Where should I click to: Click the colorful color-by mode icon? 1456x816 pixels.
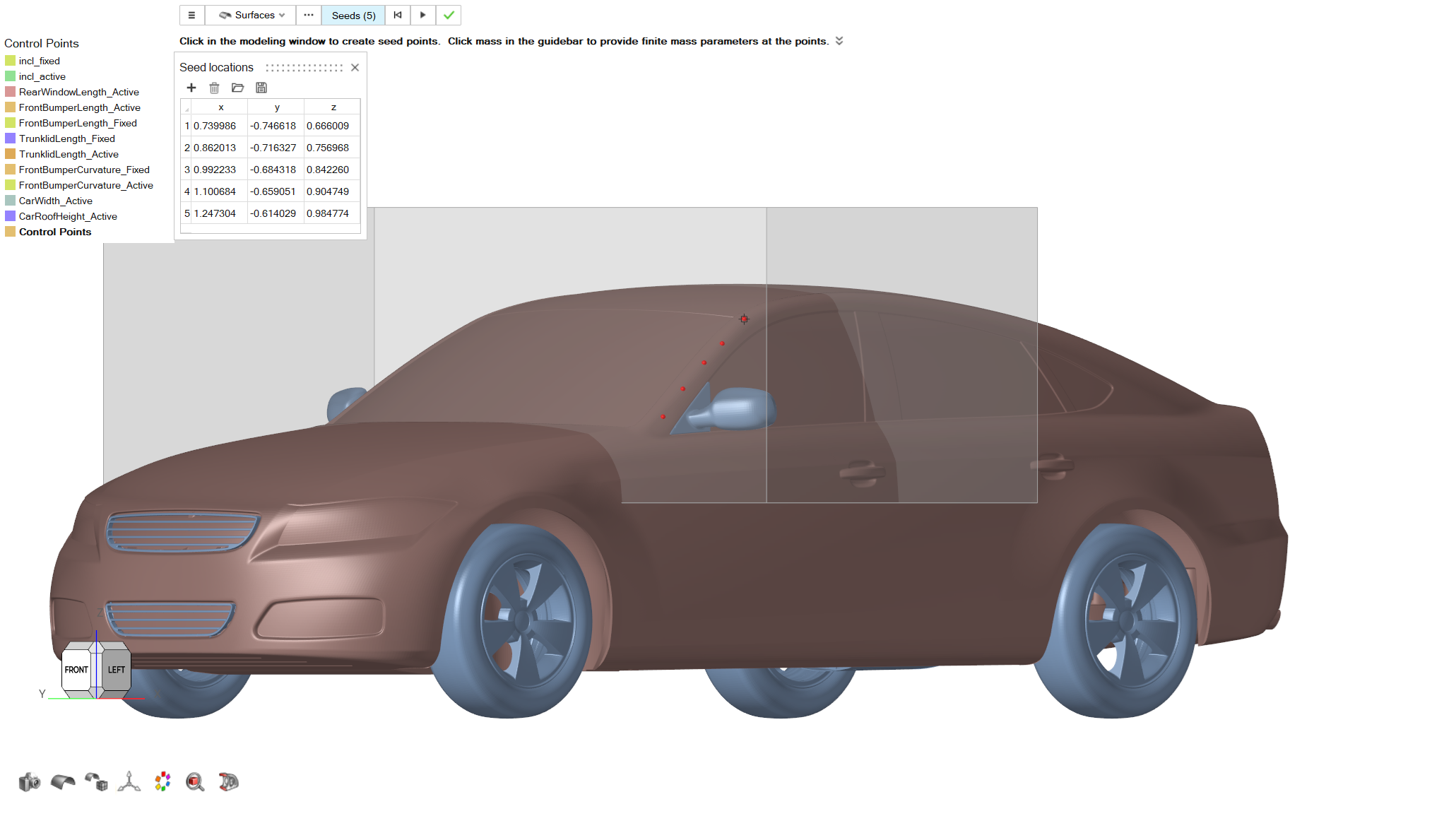[x=162, y=781]
